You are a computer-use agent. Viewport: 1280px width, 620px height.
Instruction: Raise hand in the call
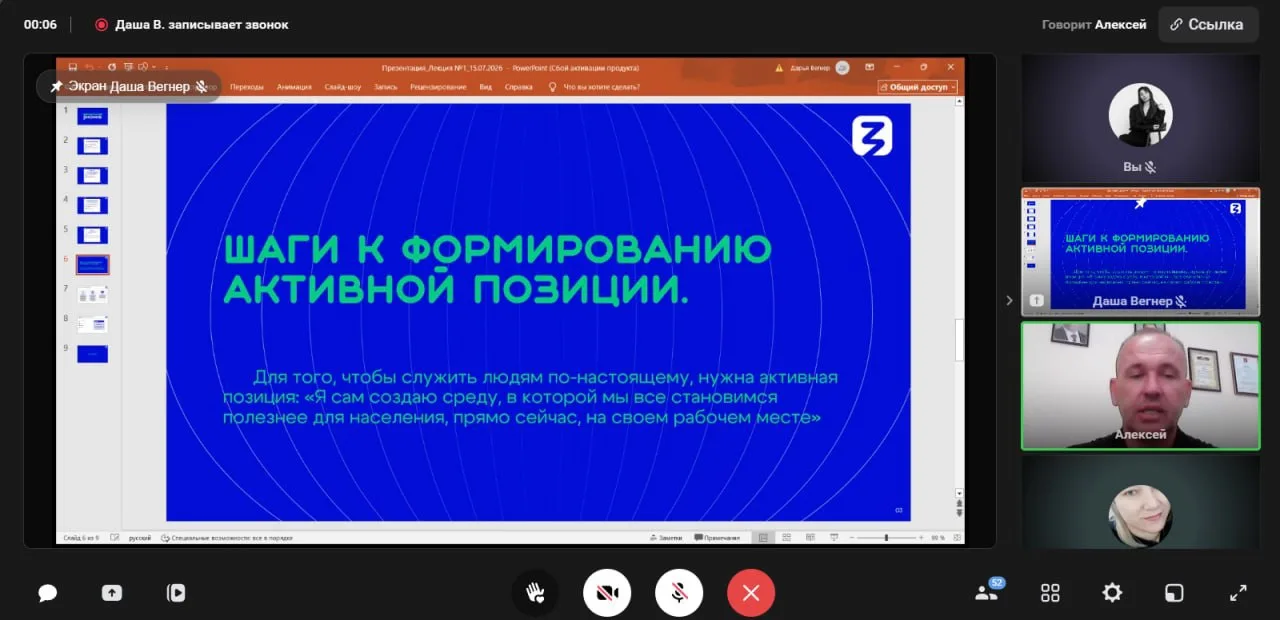(x=535, y=593)
